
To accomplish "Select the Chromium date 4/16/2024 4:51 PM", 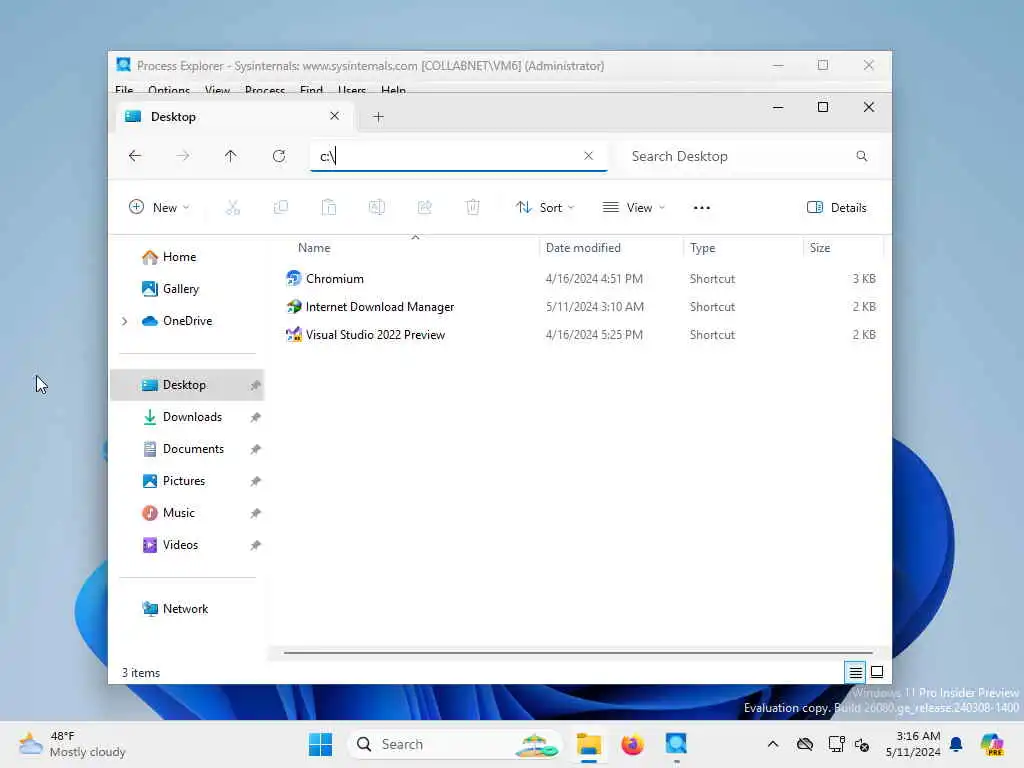I will (594, 279).
